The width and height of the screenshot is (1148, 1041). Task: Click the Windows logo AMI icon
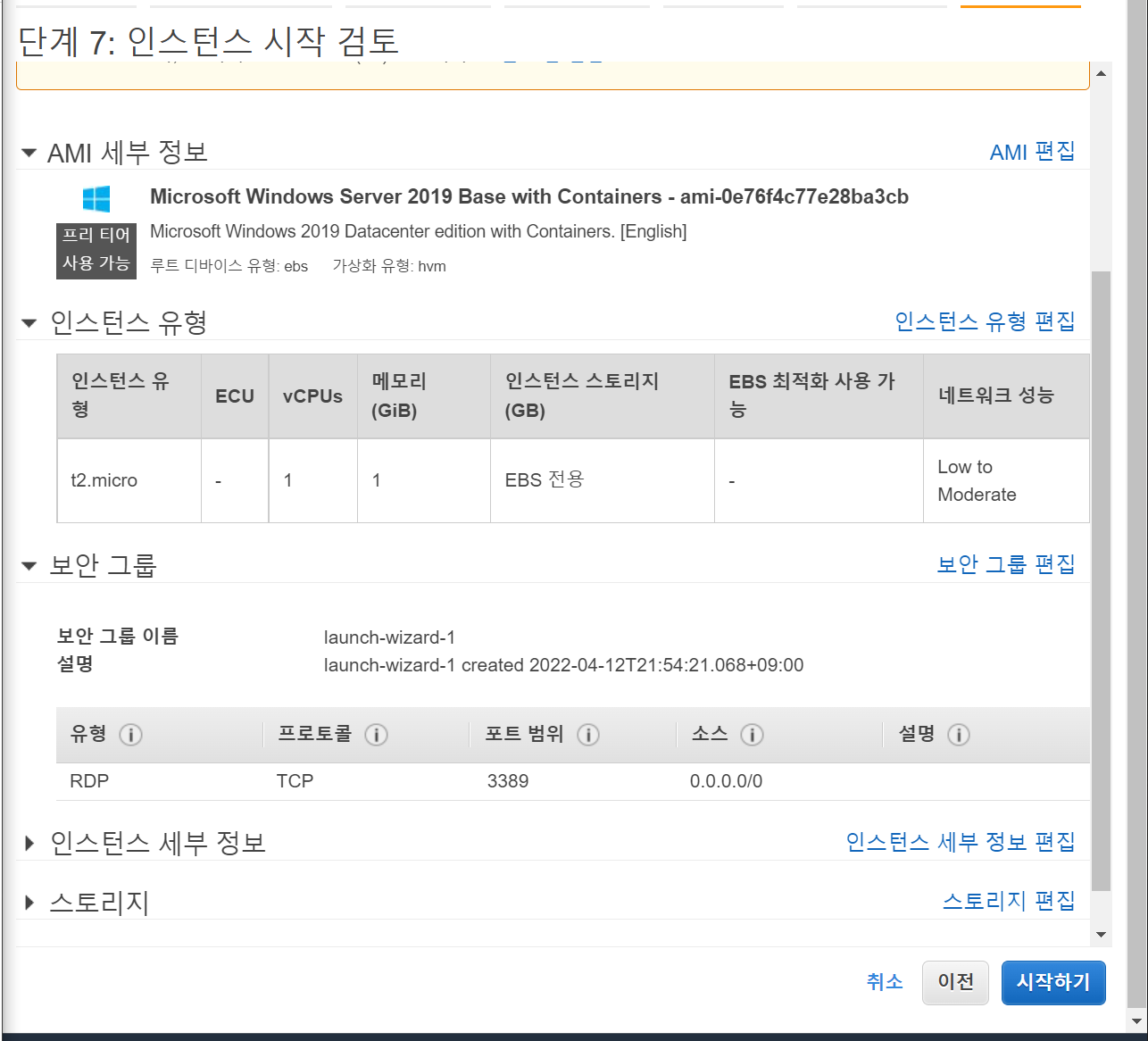(96, 198)
